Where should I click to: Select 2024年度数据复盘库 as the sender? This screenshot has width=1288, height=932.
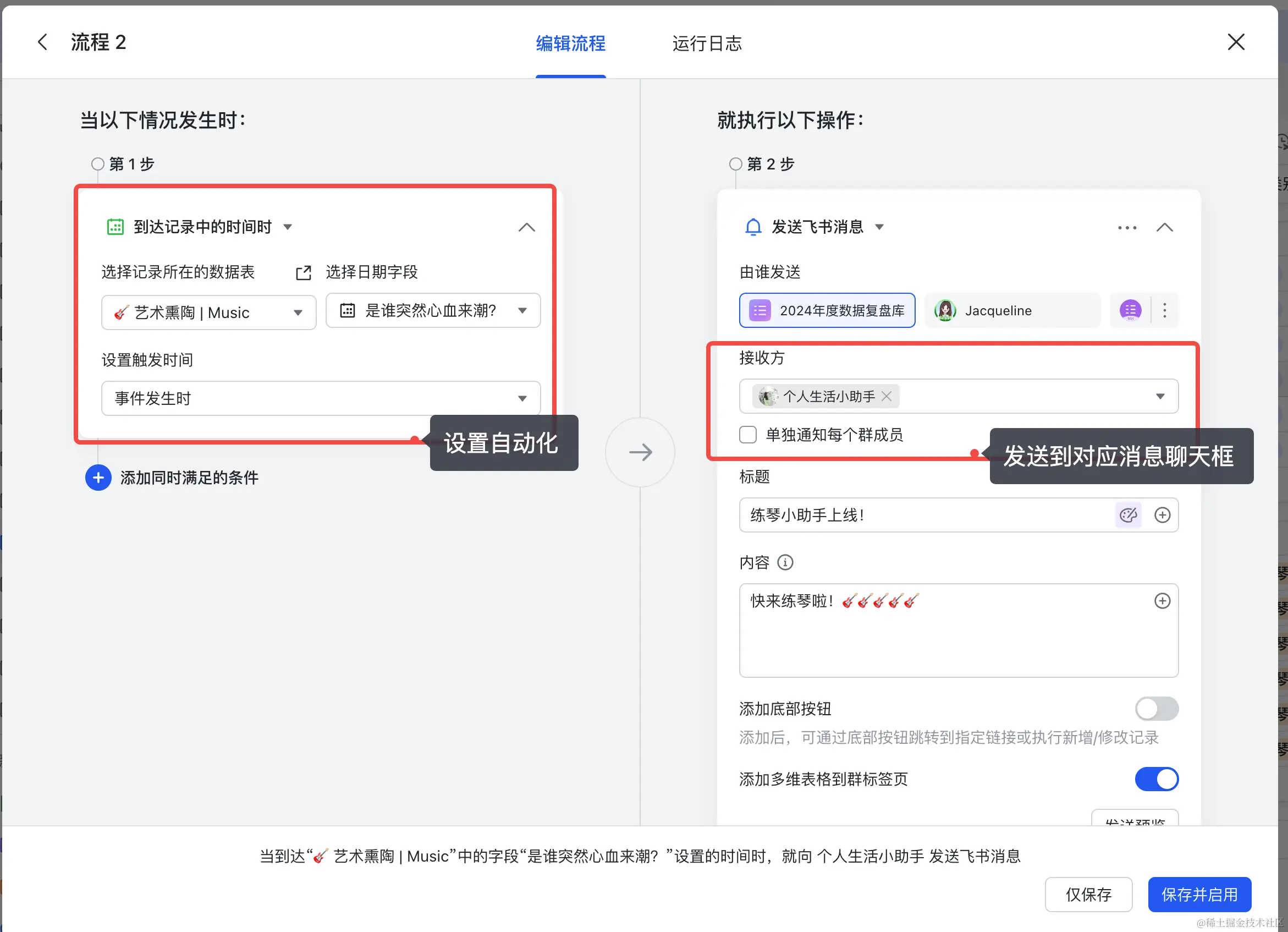[x=827, y=310]
